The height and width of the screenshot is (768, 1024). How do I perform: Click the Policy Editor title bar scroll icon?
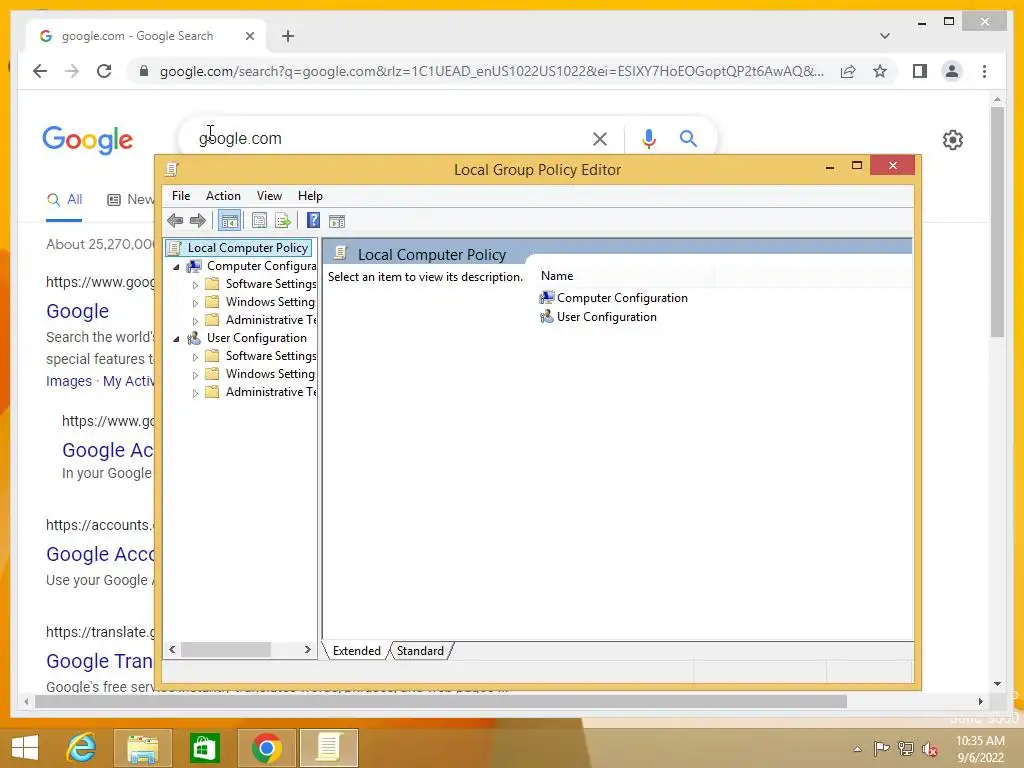click(x=172, y=170)
